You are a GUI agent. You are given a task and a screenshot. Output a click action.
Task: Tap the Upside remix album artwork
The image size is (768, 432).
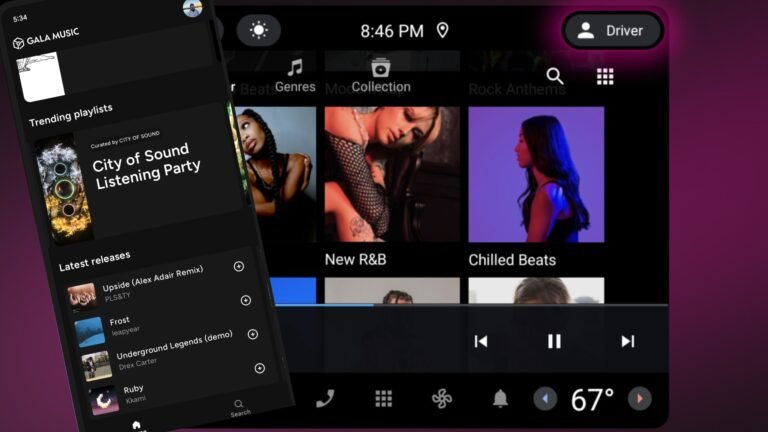pos(82,297)
